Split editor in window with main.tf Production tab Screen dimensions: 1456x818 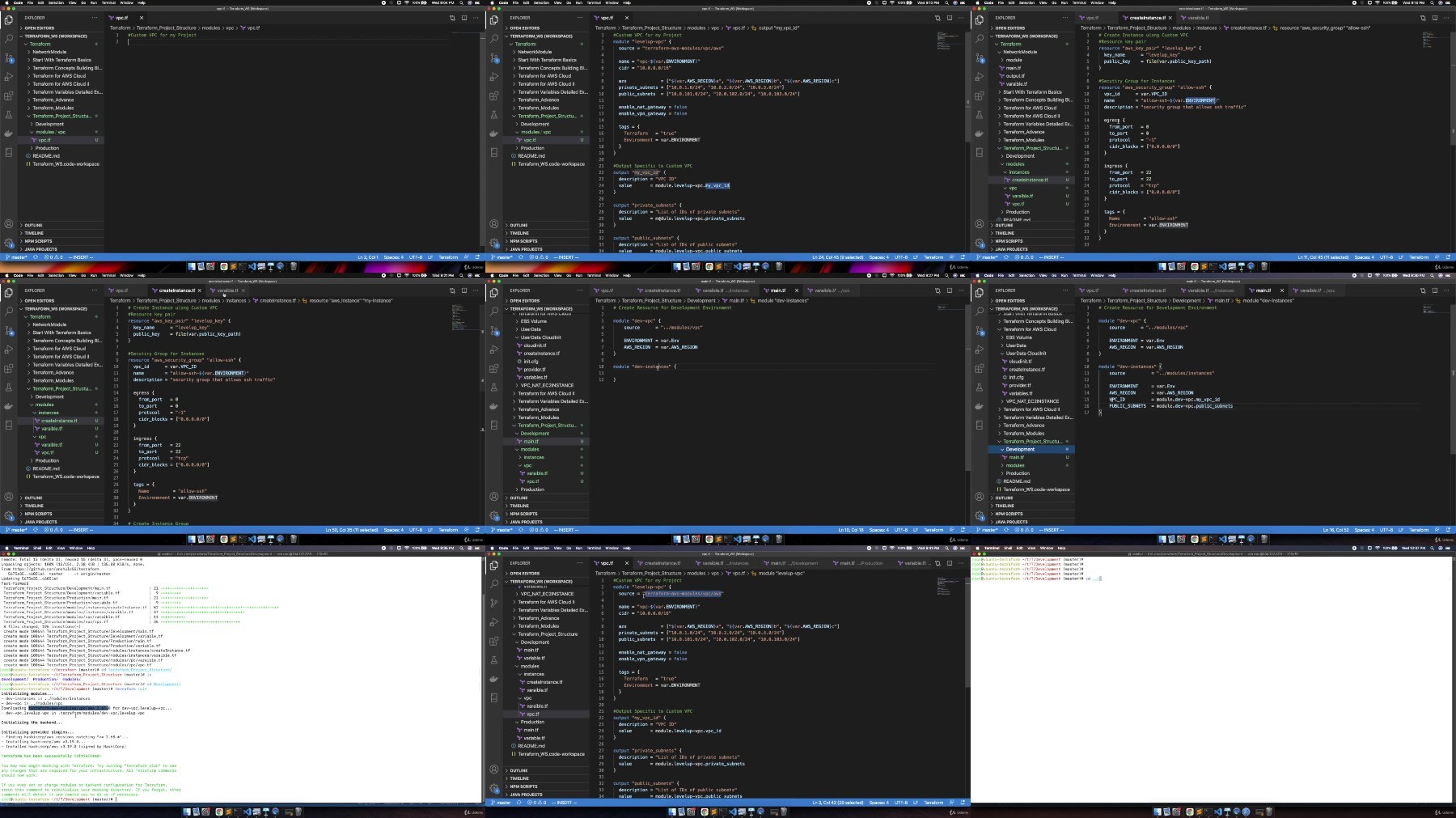click(950, 563)
